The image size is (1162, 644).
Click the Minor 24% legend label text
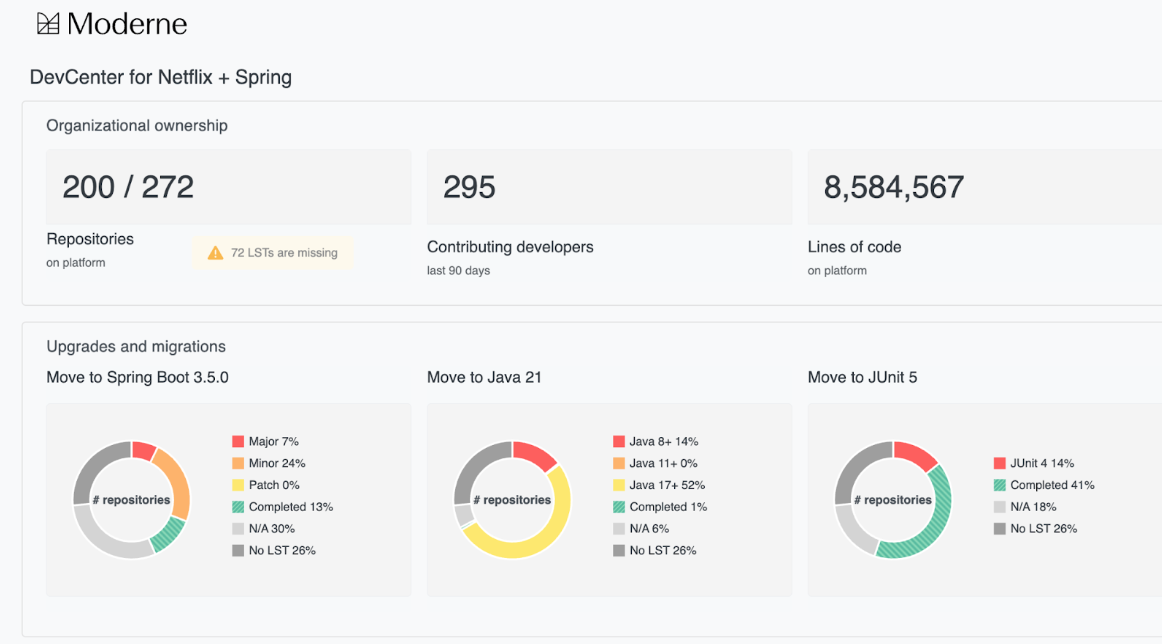pyautogui.click(x=277, y=463)
